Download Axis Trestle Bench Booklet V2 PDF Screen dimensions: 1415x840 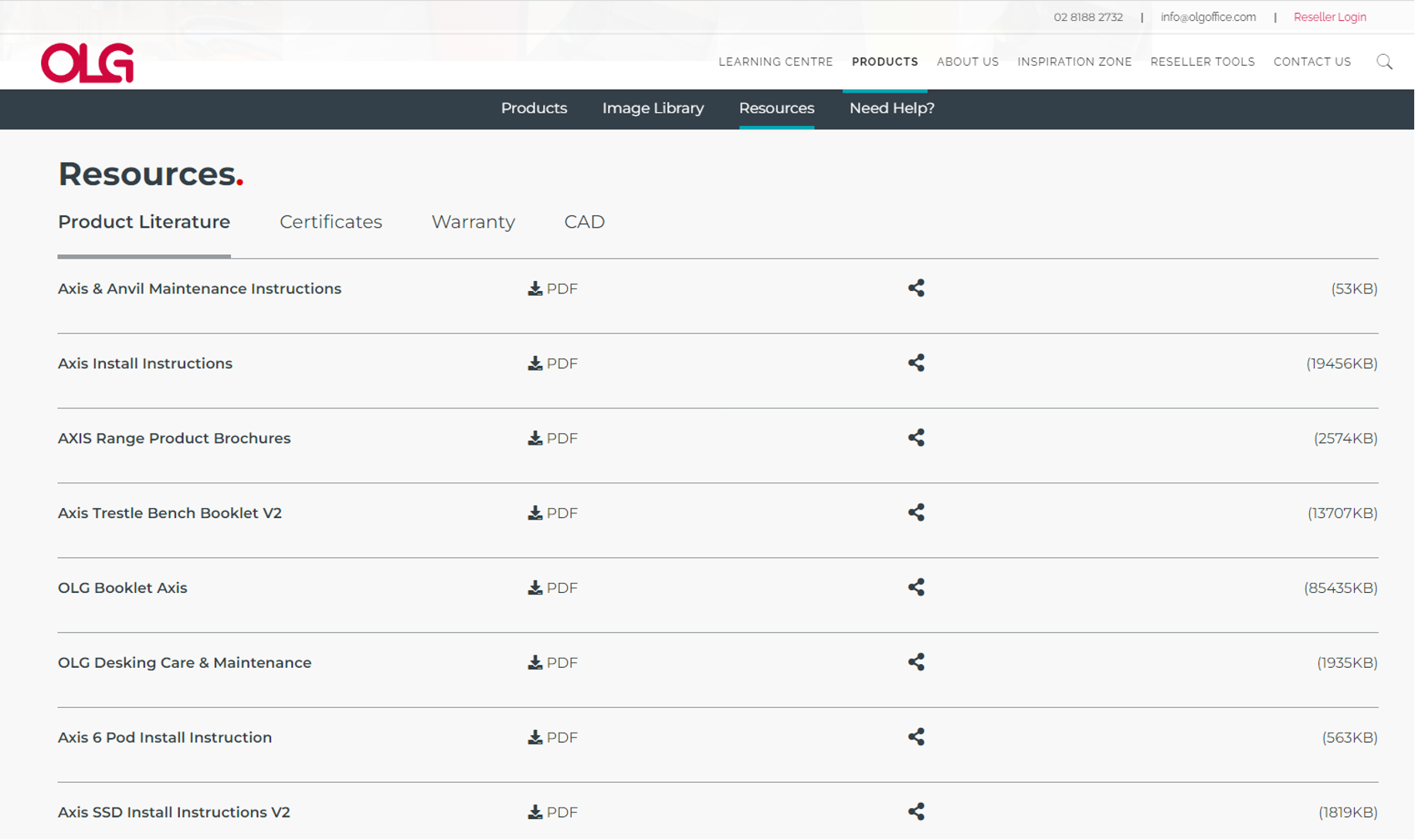(552, 513)
